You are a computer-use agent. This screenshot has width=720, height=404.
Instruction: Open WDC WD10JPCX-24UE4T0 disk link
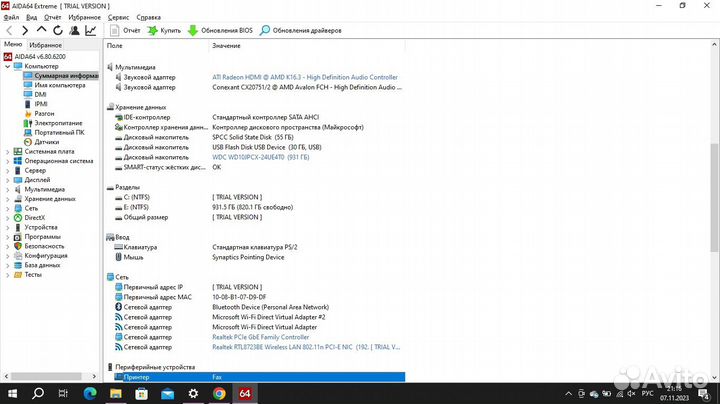tap(260, 157)
